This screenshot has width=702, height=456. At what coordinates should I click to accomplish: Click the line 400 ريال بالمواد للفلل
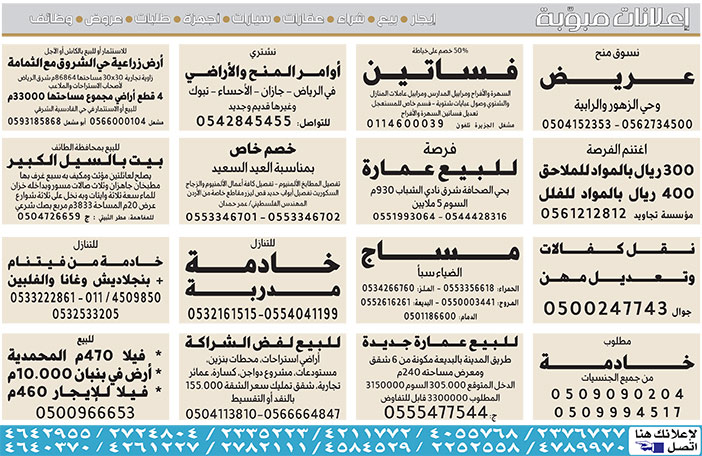click(x=616, y=193)
